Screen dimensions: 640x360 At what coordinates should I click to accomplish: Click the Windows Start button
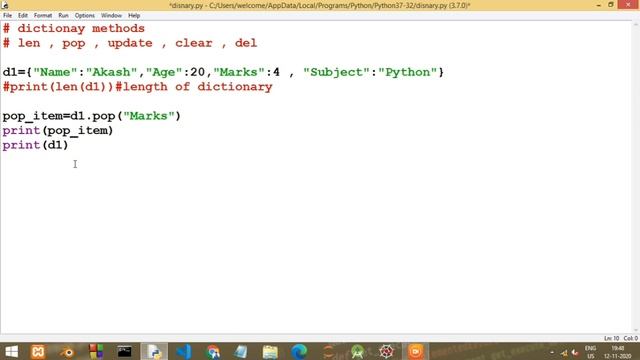tap(11, 351)
